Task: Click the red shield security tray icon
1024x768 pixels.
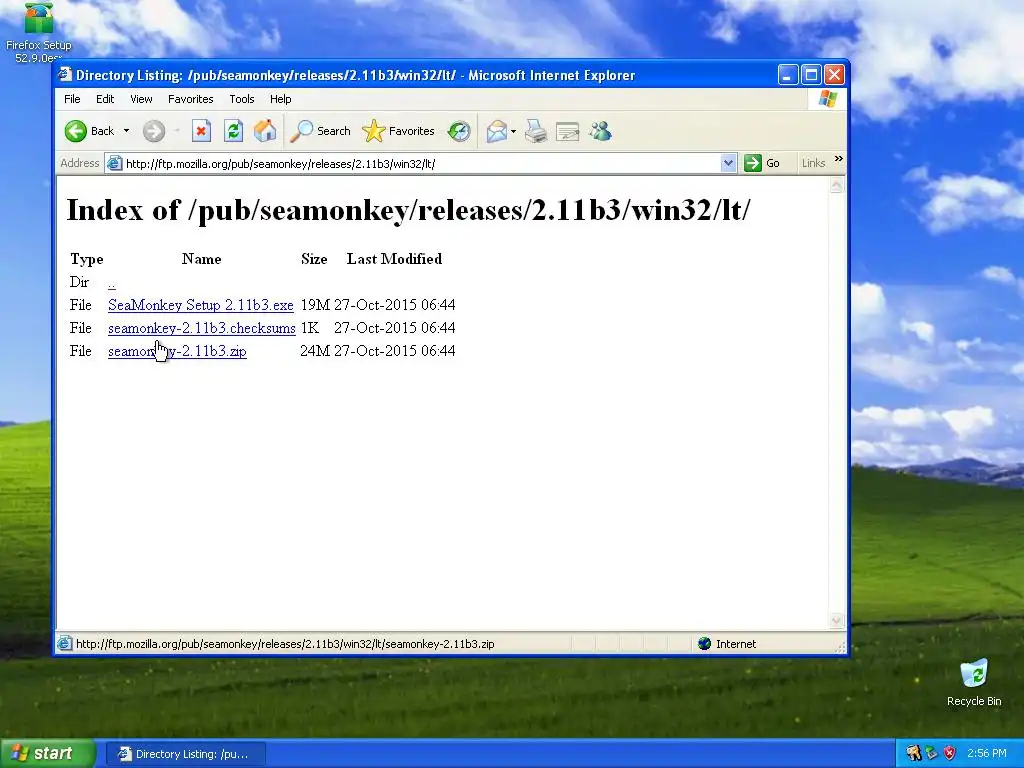Action: pyautogui.click(x=950, y=754)
